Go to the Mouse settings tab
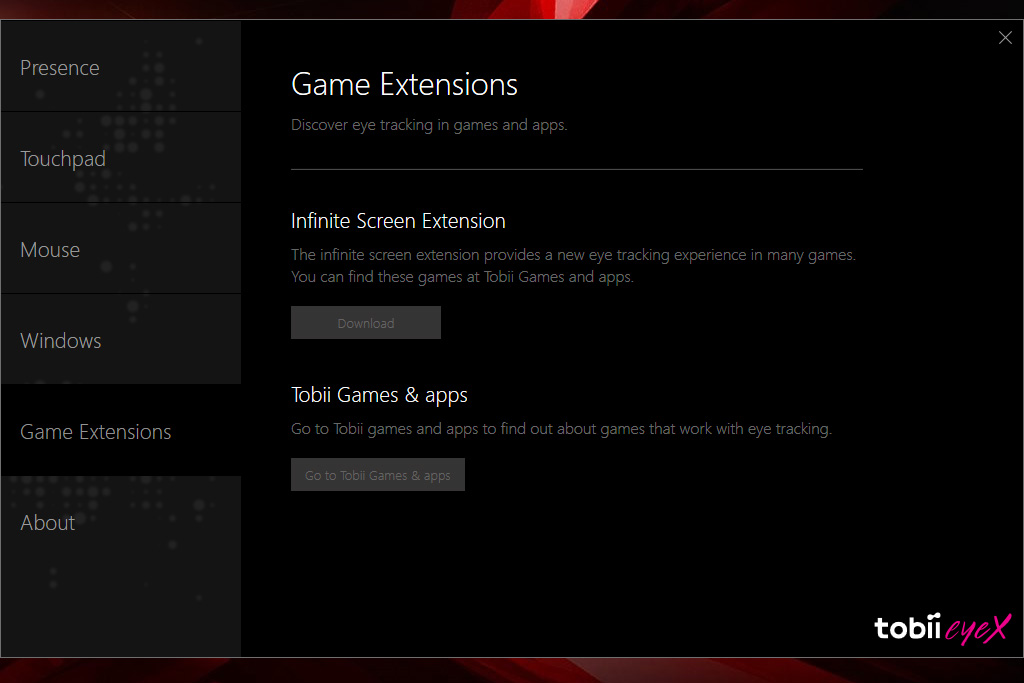This screenshot has height=683, width=1024. point(121,249)
